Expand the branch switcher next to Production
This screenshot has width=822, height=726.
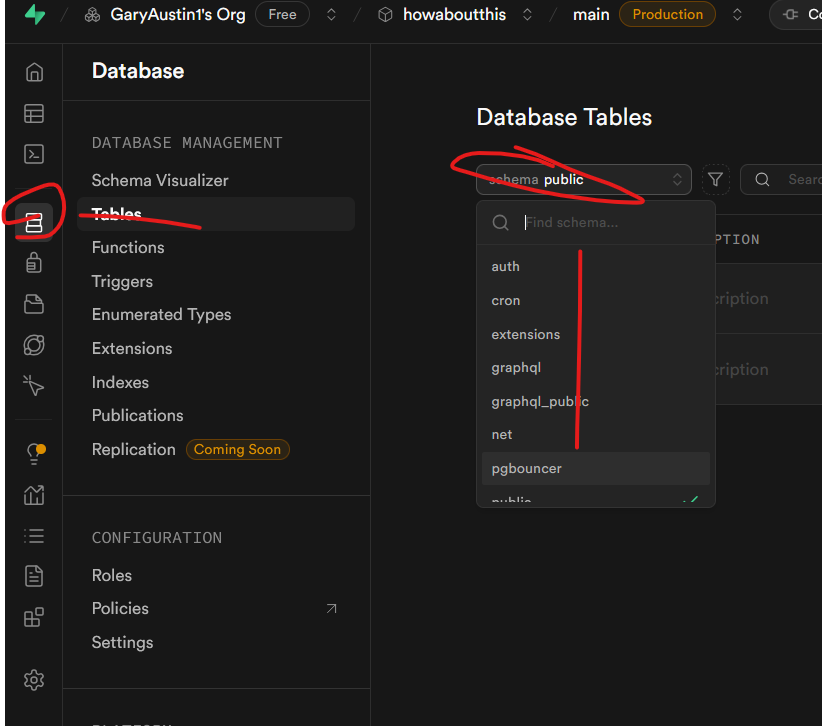pyautogui.click(x=737, y=15)
